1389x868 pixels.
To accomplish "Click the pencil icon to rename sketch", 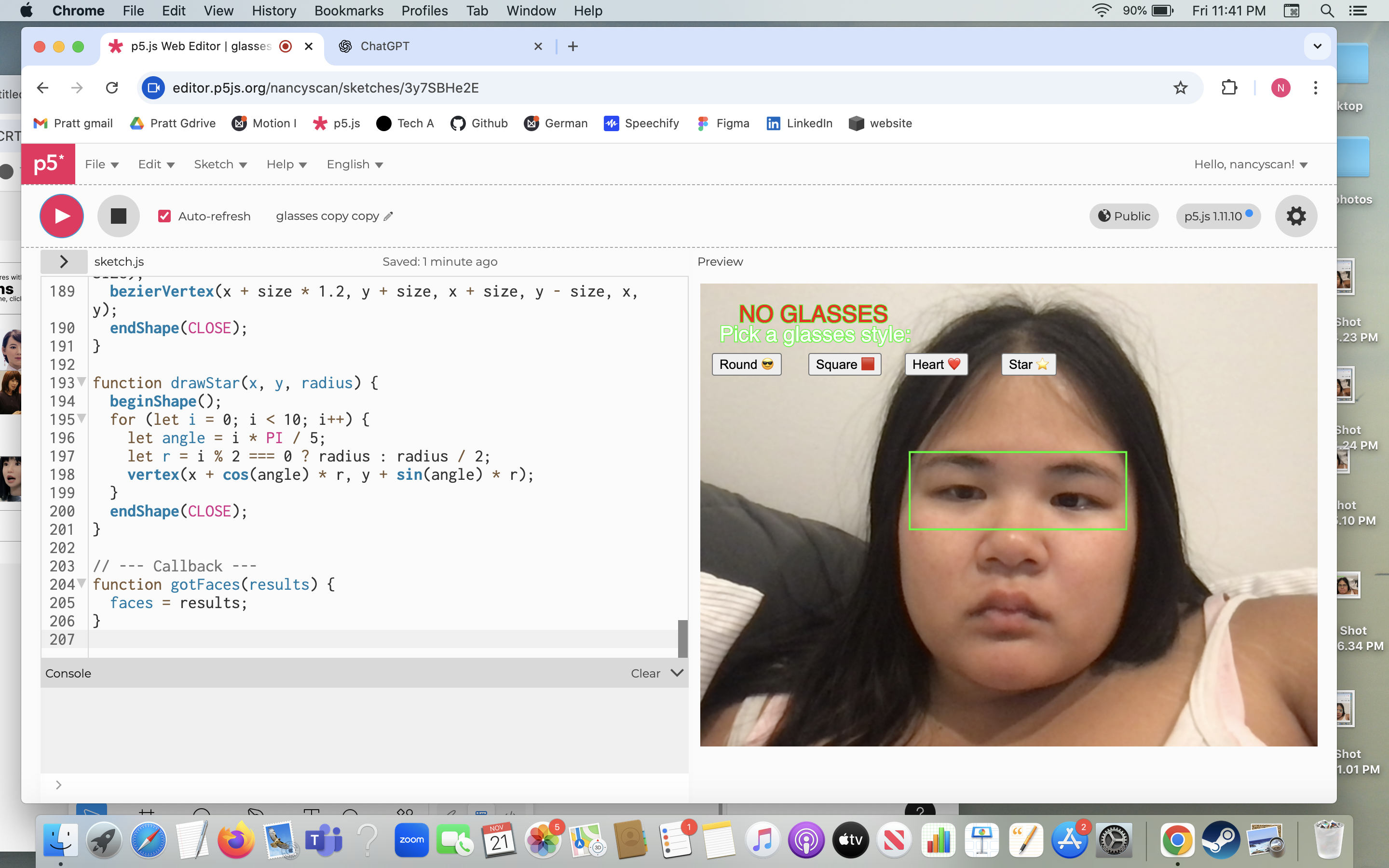I will [x=389, y=217].
